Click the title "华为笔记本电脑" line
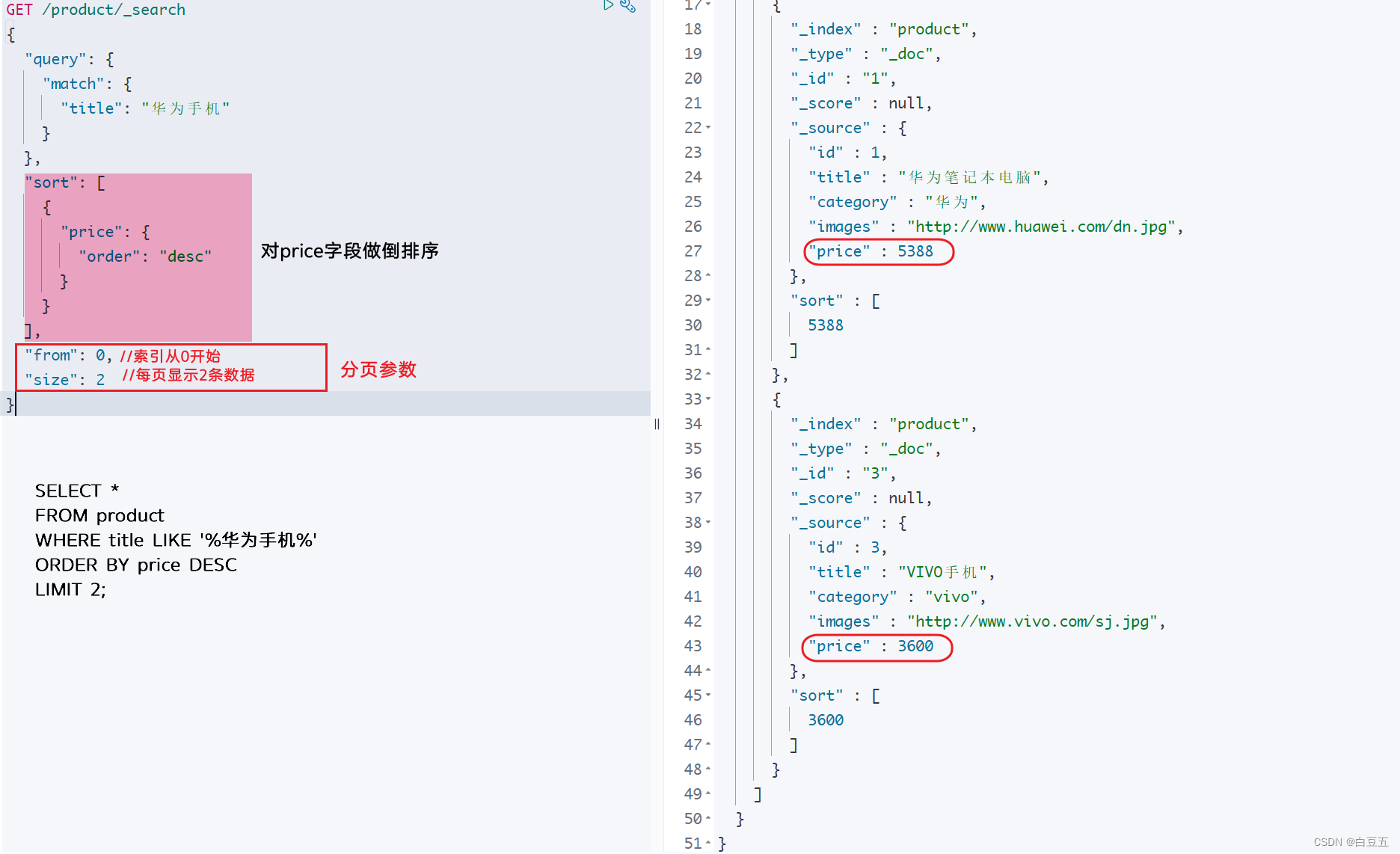 [928, 177]
